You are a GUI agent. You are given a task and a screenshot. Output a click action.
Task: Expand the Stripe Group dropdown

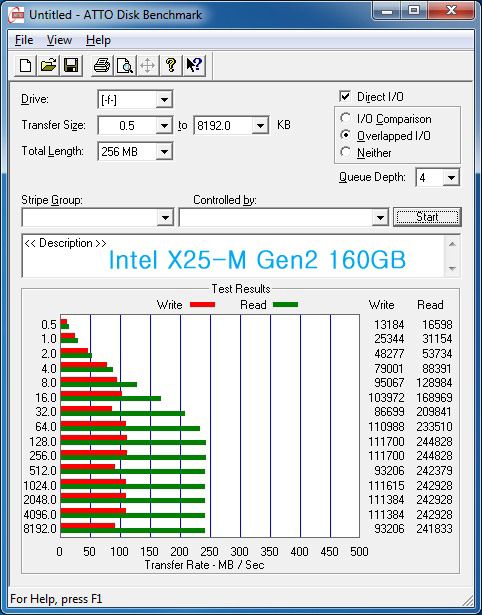pyautogui.click(x=165, y=217)
